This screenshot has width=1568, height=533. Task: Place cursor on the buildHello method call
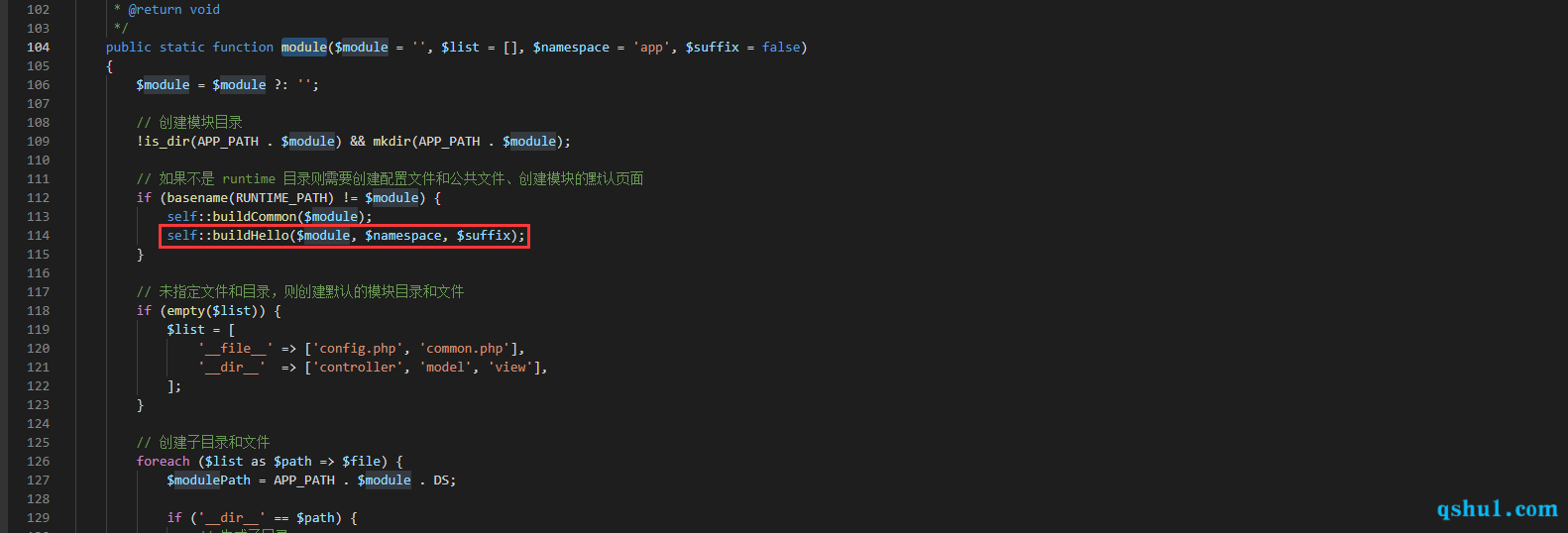[x=251, y=236]
